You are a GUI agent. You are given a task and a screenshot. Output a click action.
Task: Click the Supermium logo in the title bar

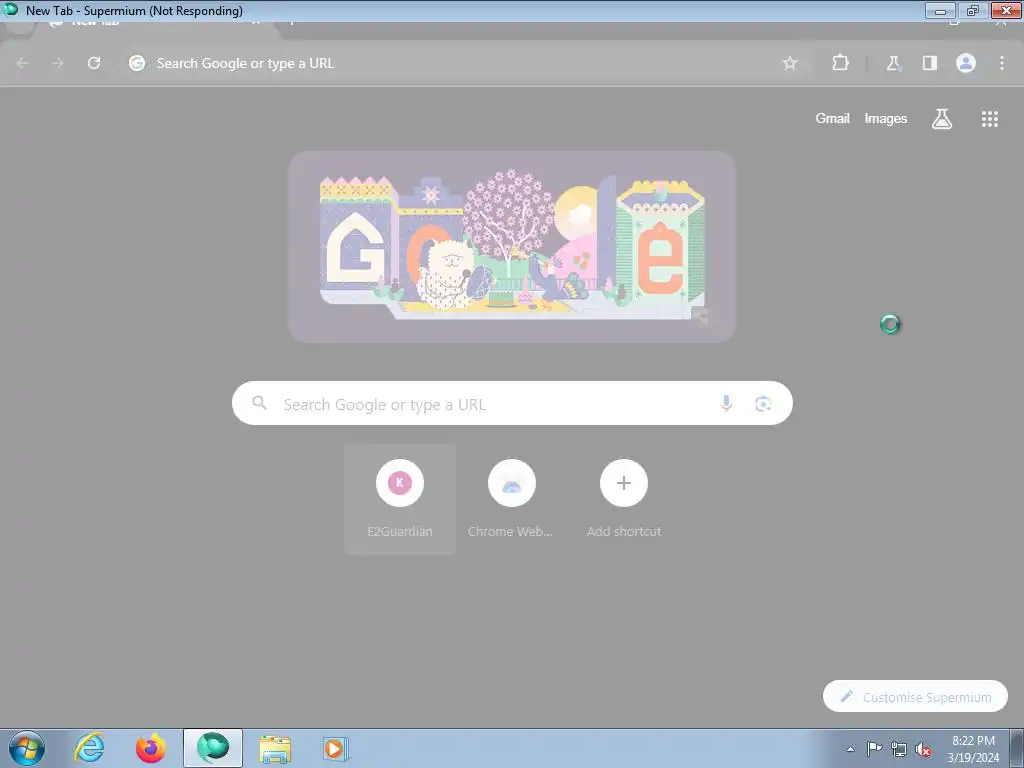click(x=10, y=9)
